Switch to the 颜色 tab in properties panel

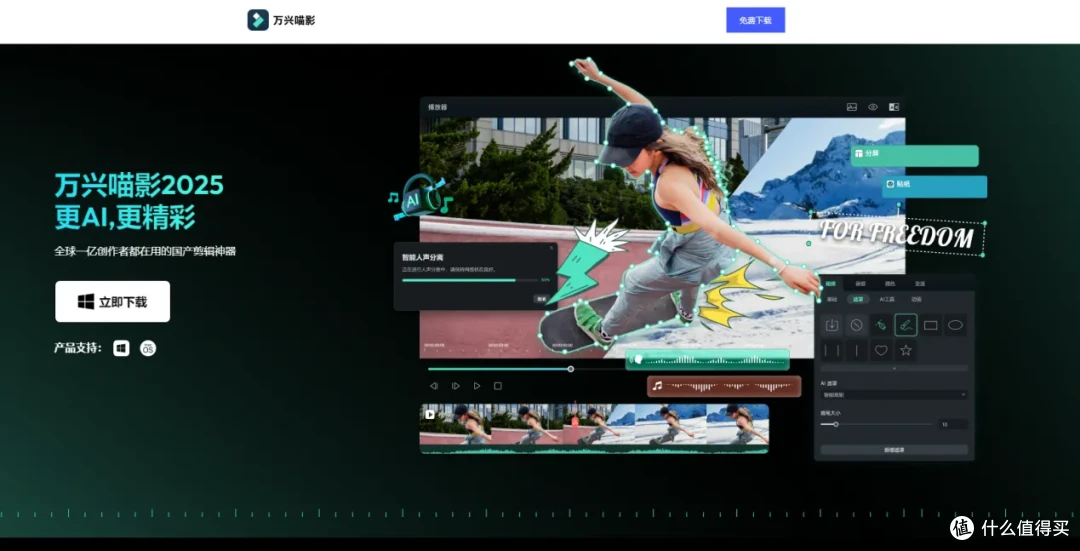pyautogui.click(x=890, y=284)
